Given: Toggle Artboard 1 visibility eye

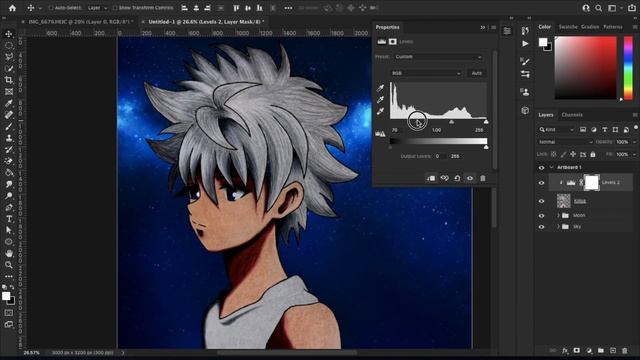Looking at the screenshot, I should coord(542,168).
